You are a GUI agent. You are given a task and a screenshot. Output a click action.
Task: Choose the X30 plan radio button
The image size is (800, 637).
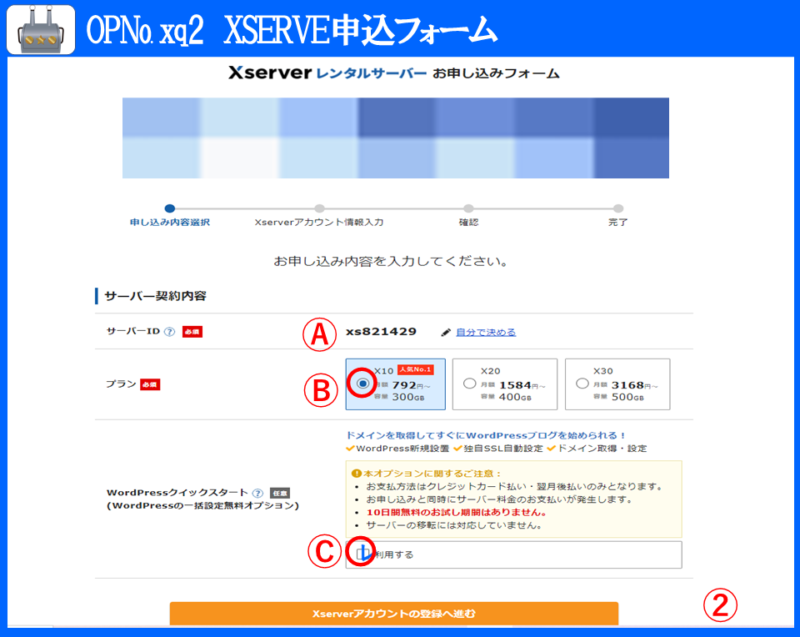tap(582, 383)
